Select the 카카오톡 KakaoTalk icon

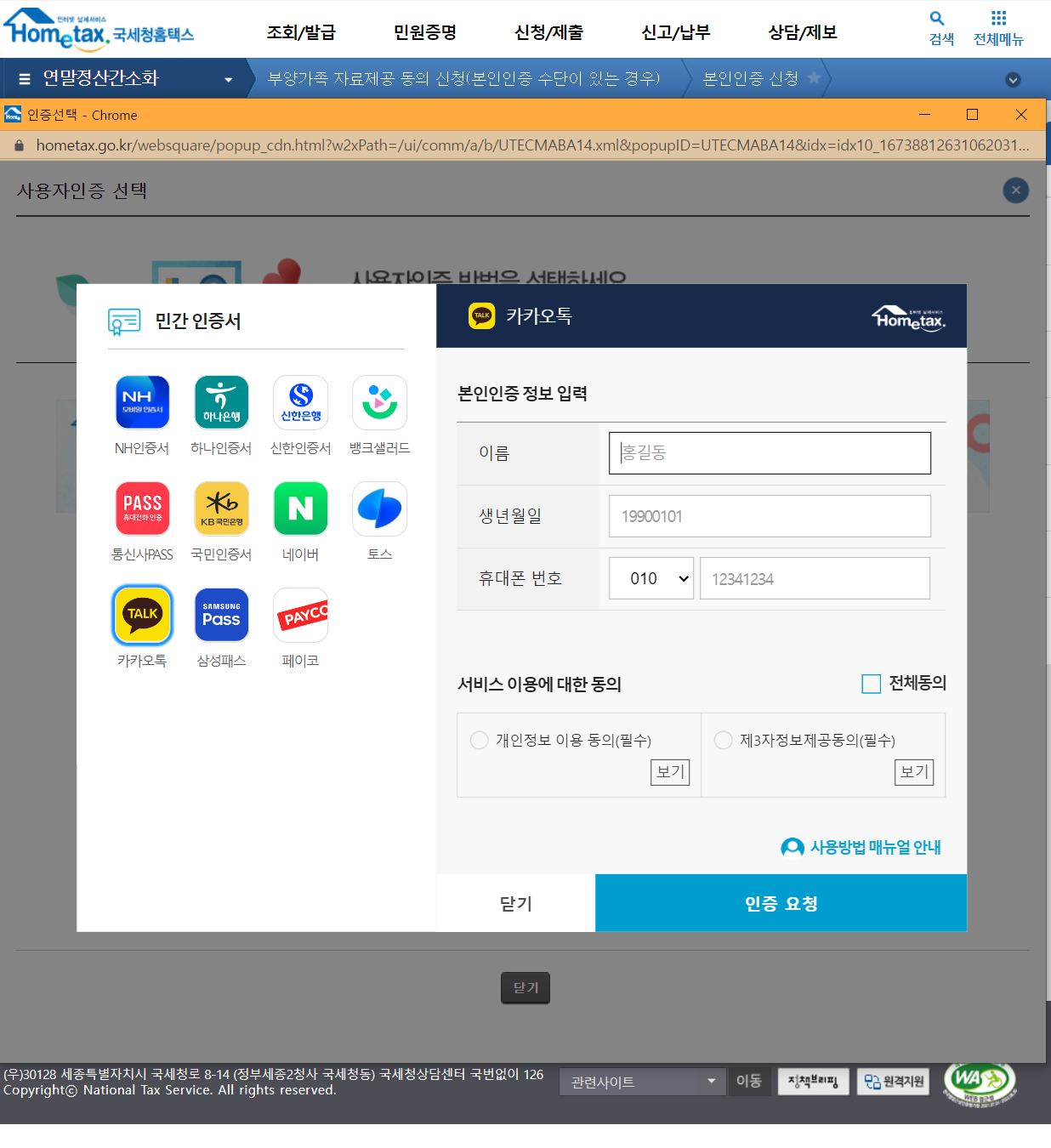[x=143, y=615]
